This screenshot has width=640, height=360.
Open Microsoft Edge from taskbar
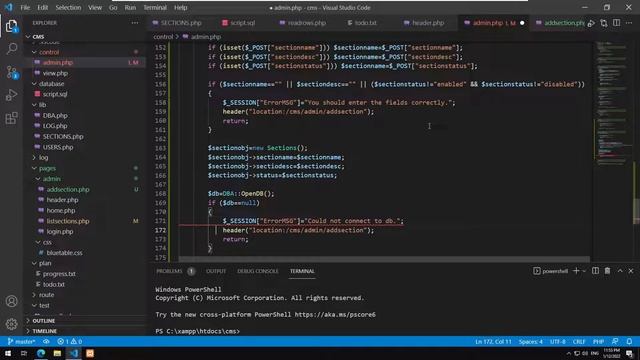point(41,353)
